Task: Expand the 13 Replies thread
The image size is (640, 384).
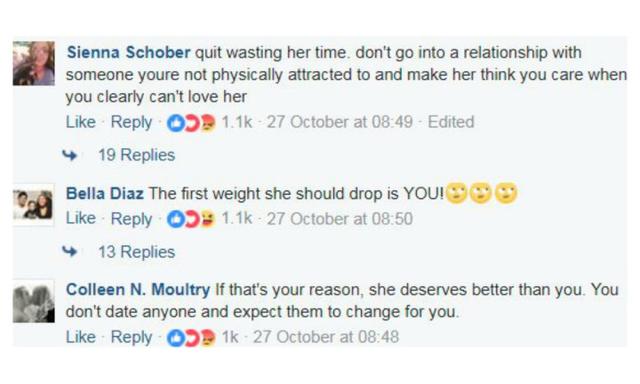Action: coord(136,252)
